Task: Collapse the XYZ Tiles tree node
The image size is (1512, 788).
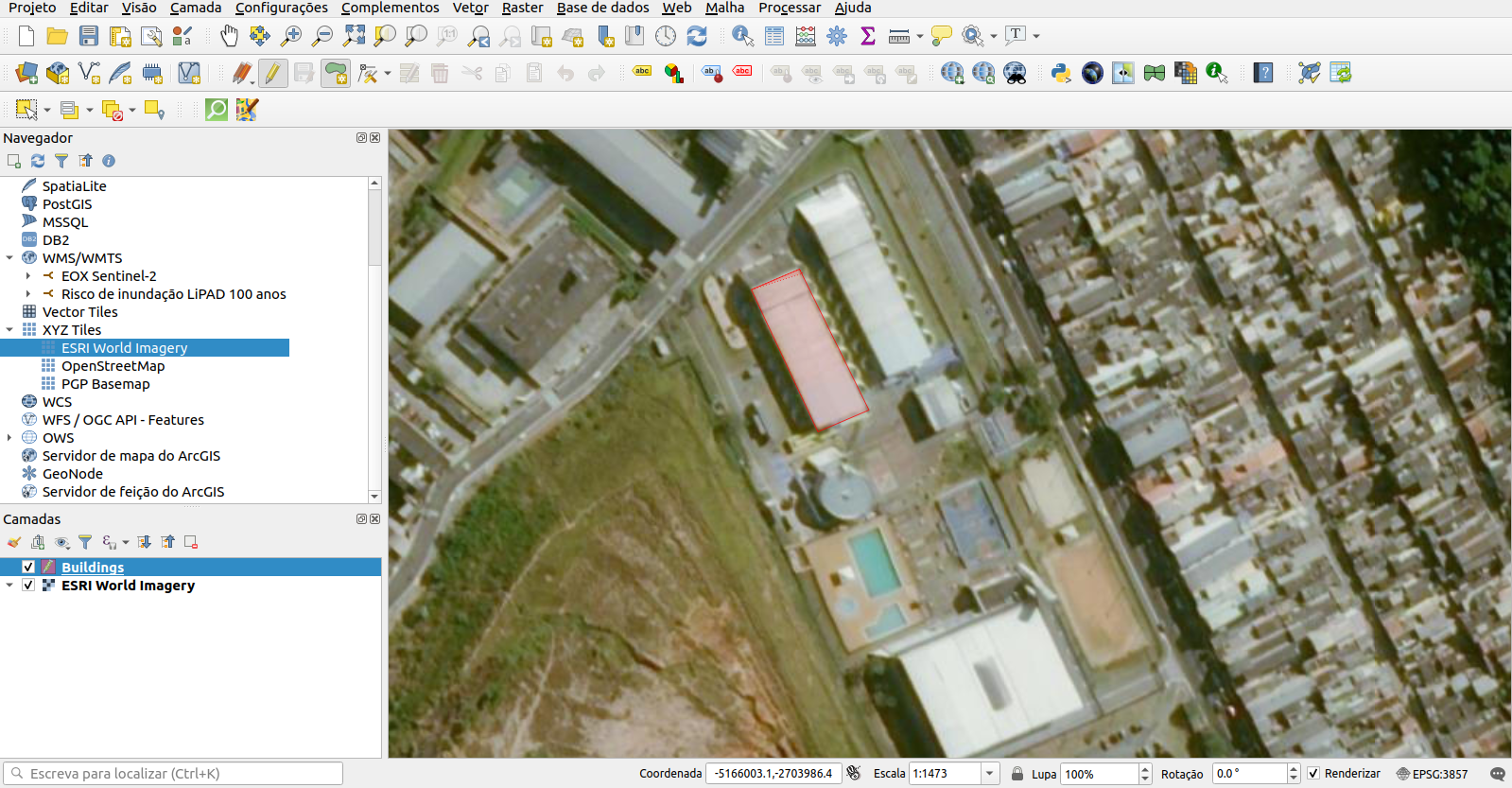Action: (9, 330)
